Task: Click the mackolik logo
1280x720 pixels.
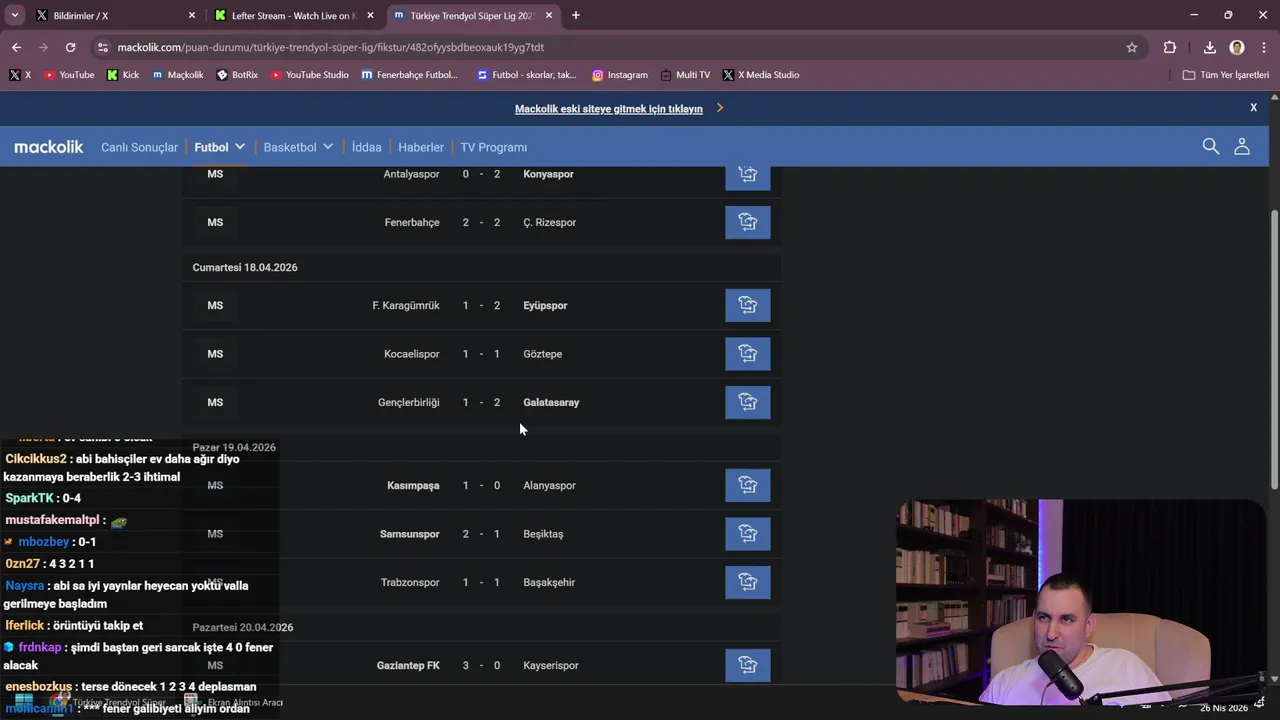Action: (x=48, y=147)
